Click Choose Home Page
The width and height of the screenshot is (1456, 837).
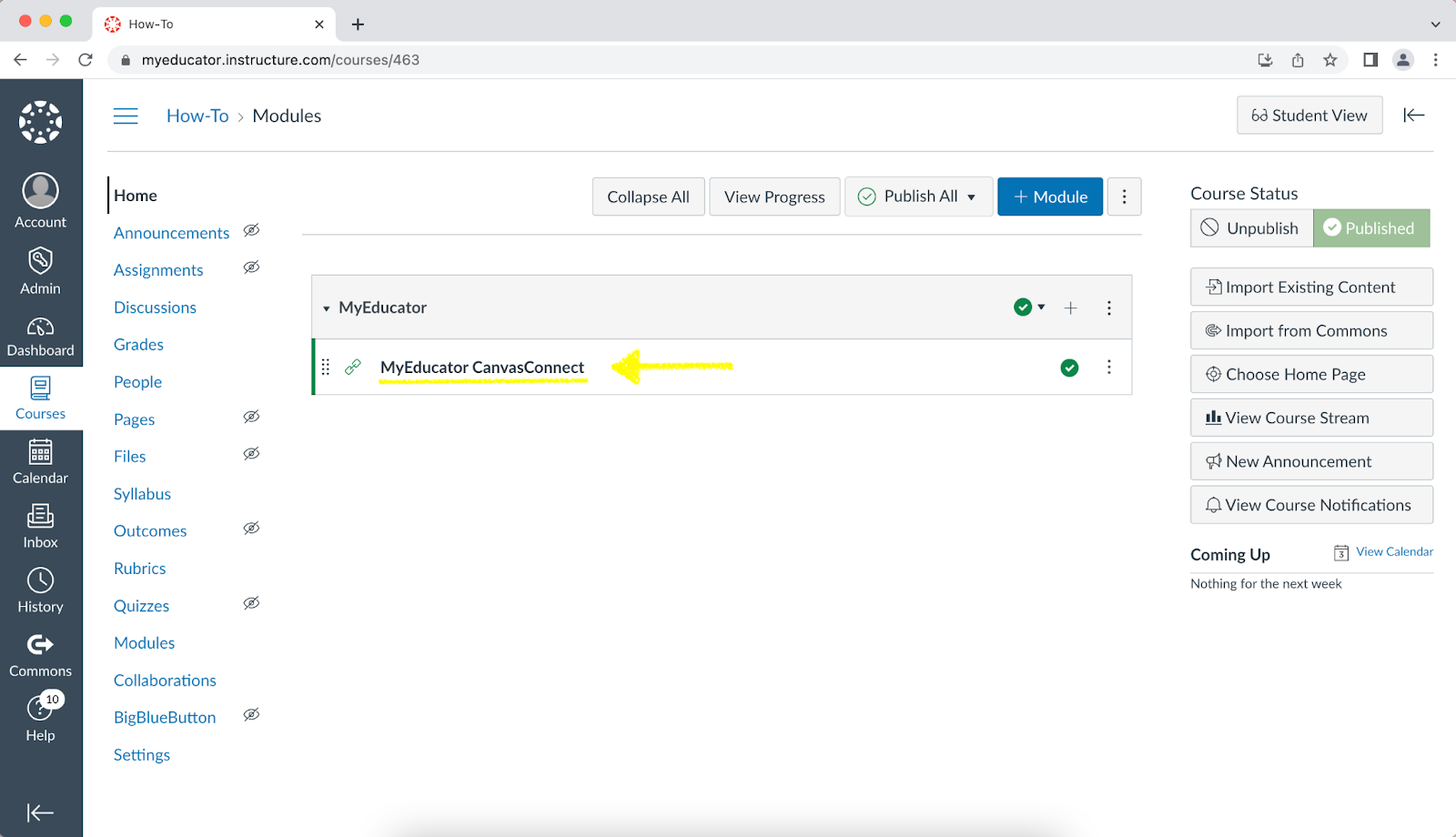(1311, 375)
